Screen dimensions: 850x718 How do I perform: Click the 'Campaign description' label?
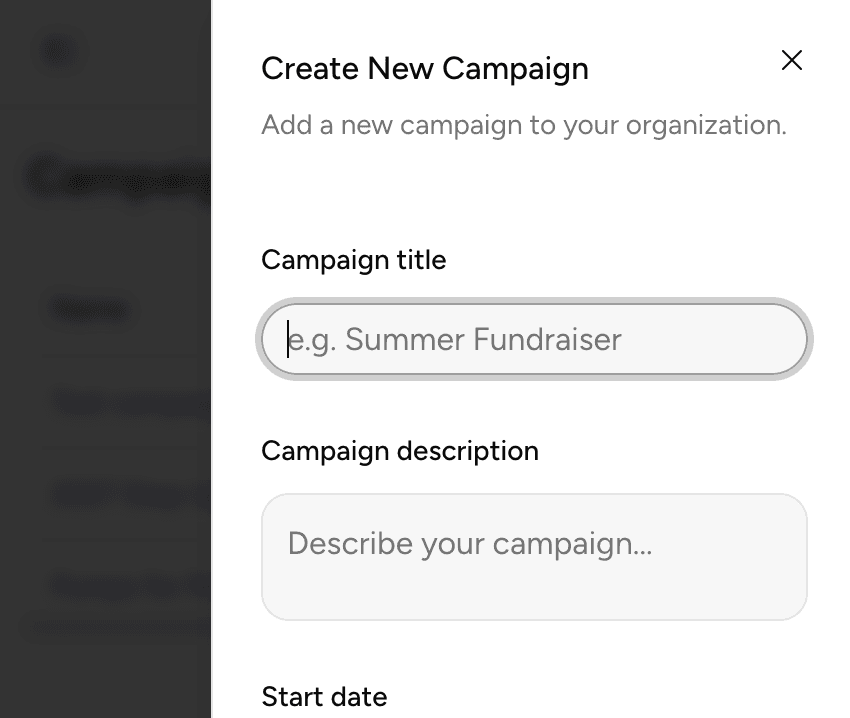(399, 451)
